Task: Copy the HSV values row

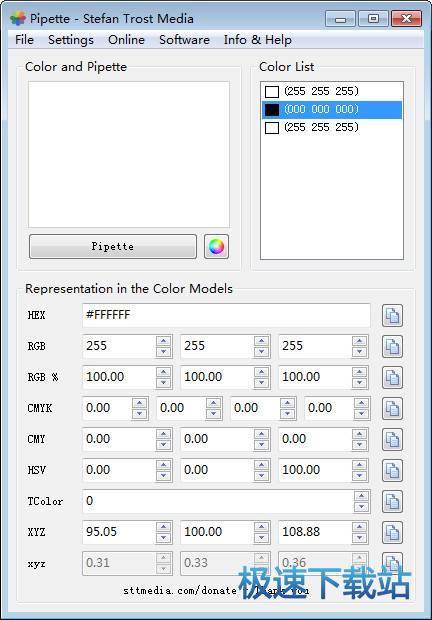Action: coord(392,470)
